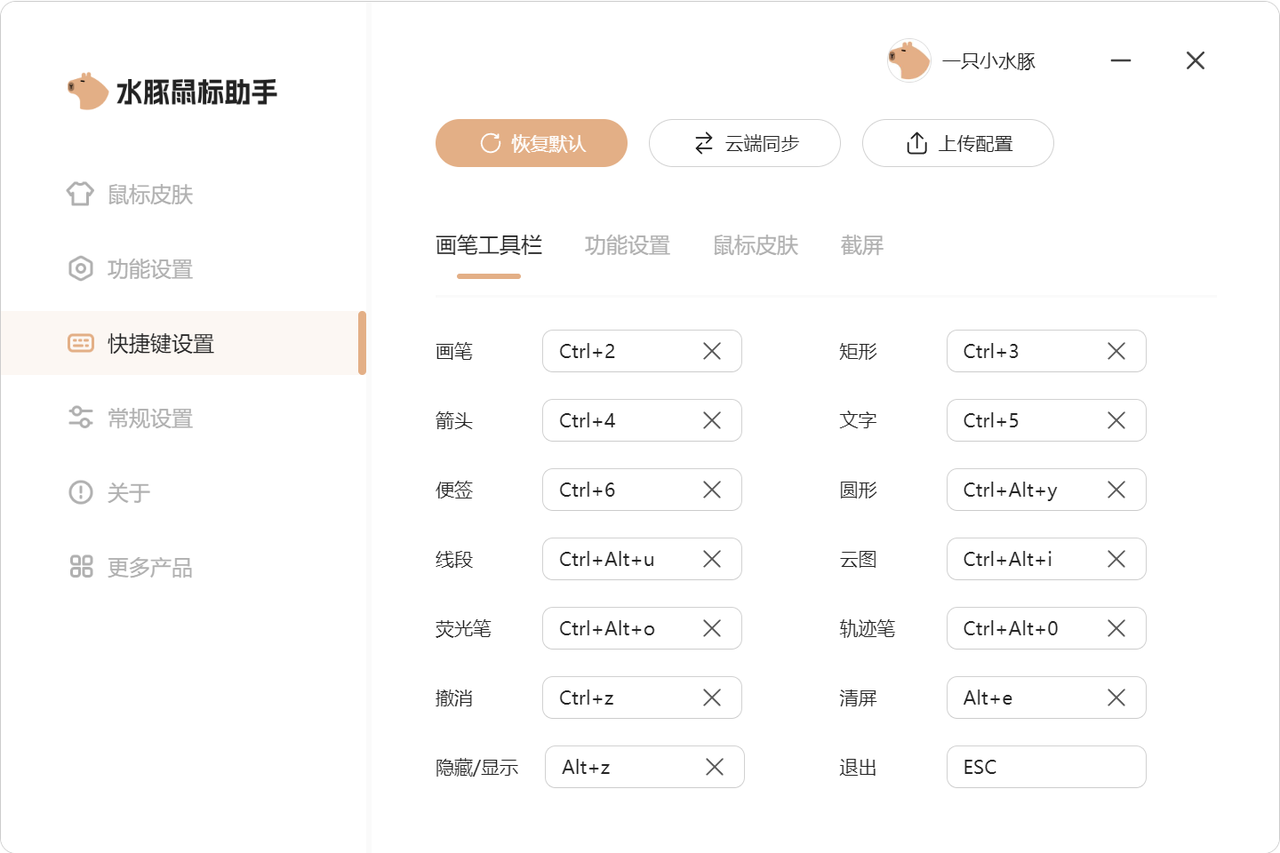Screen dimensions: 1280x853
Task: Start 云端同步 sync
Action: tap(744, 143)
